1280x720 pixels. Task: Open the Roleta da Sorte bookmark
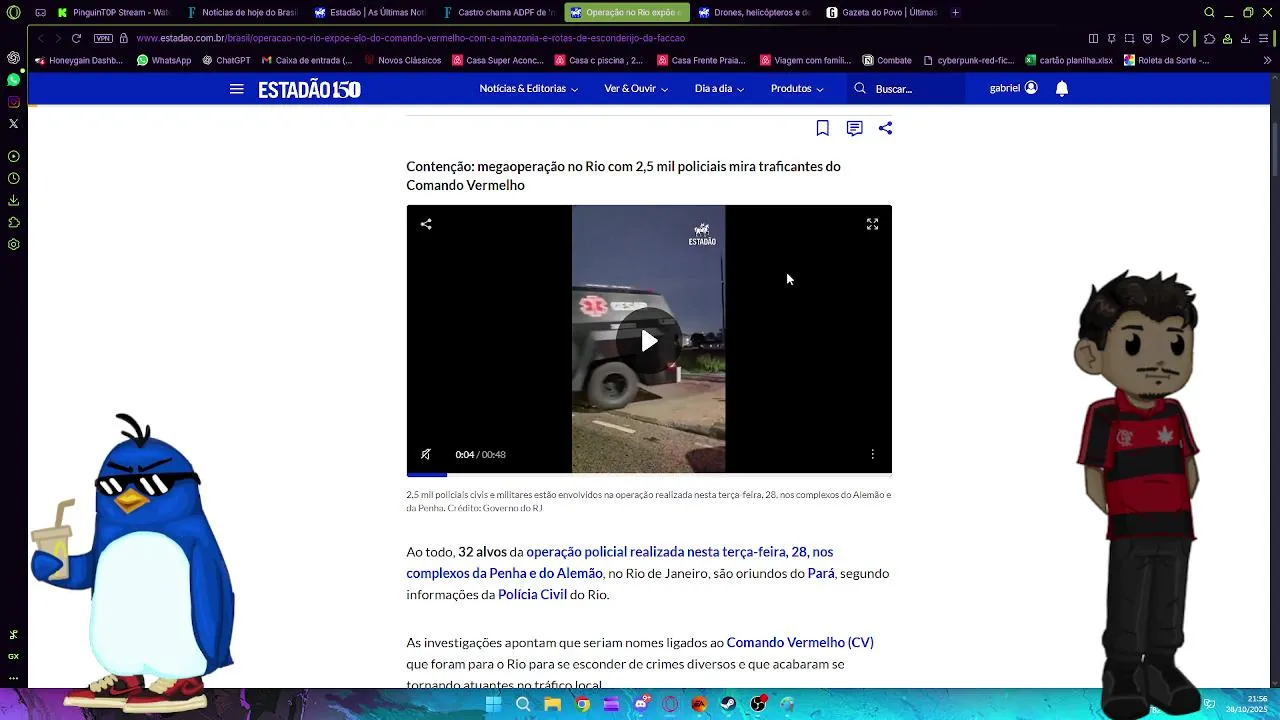pos(1166,60)
